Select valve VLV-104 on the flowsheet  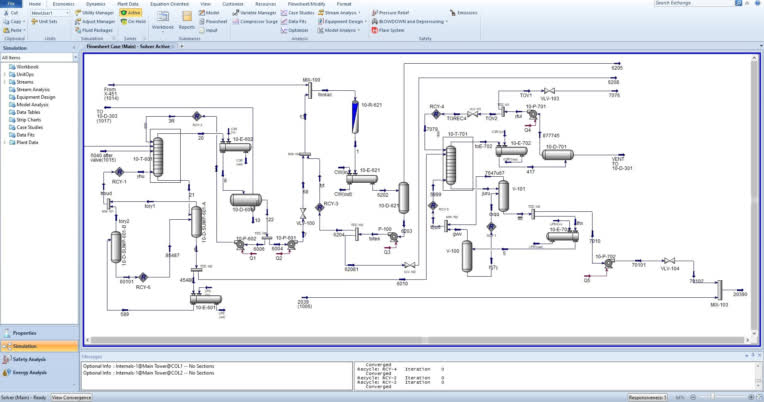669,261
